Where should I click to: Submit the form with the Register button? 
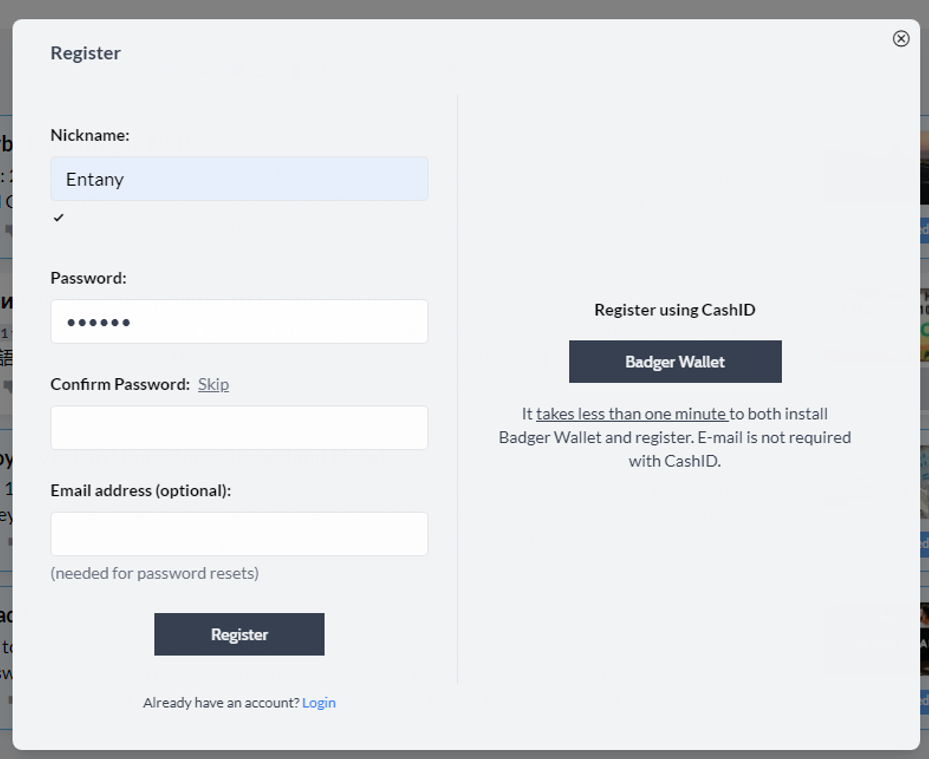click(x=239, y=634)
